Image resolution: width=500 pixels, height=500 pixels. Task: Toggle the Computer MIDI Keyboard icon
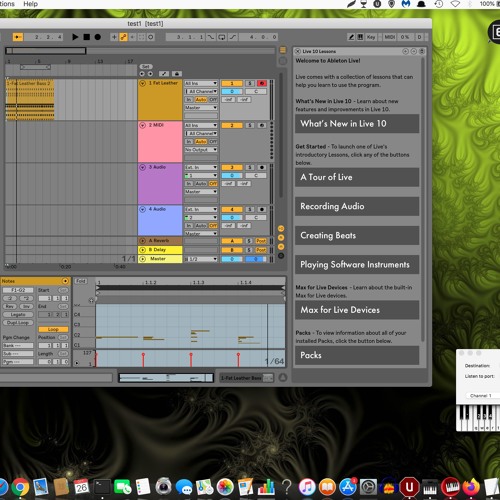pyautogui.click(x=360, y=37)
